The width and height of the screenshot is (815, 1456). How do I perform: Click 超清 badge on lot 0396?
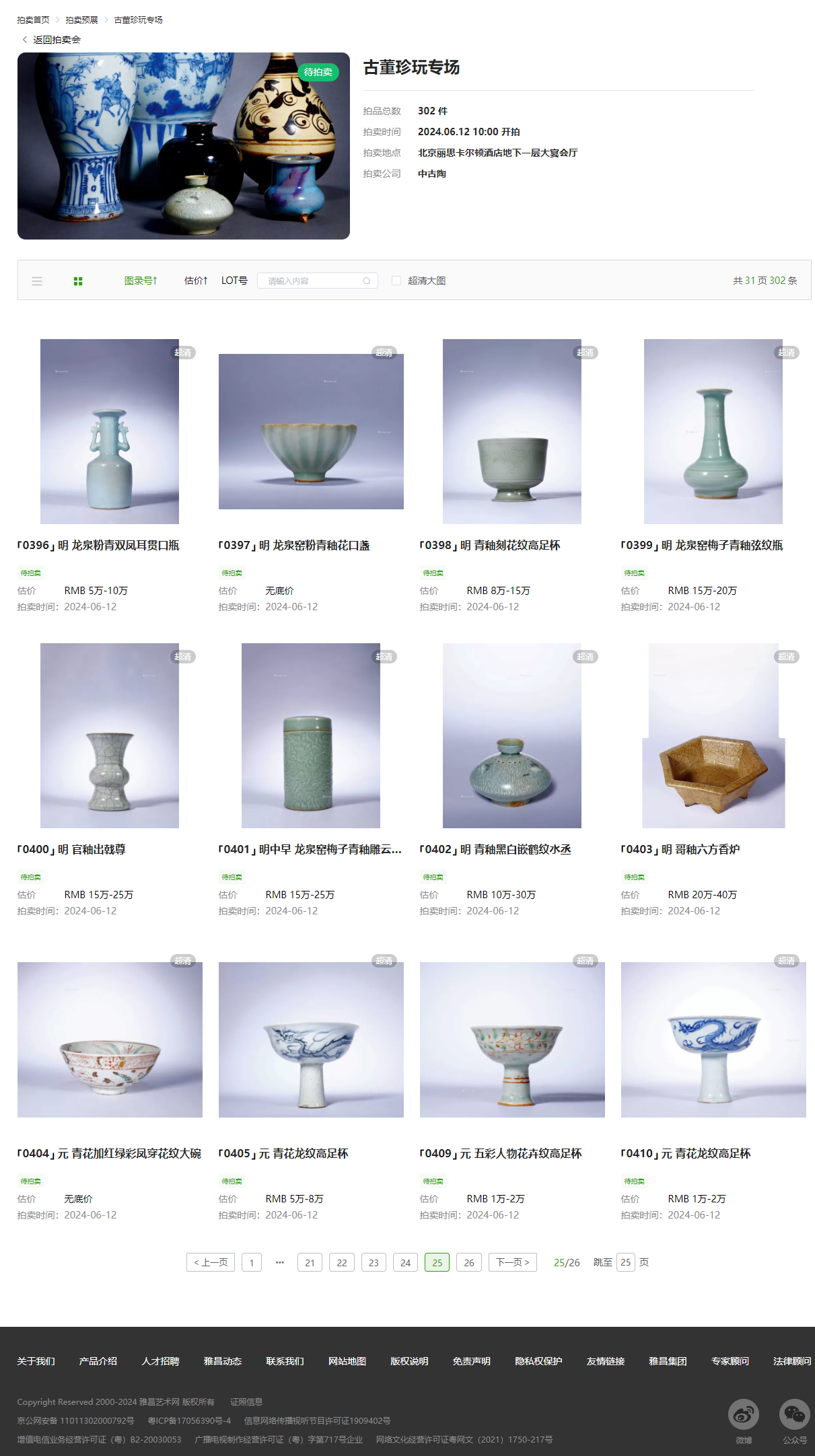(183, 353)
